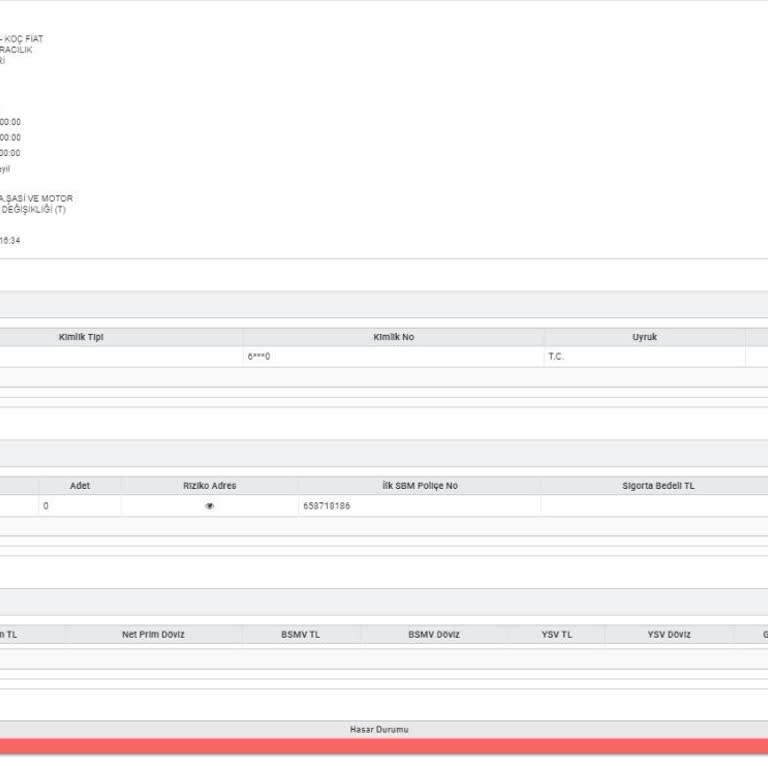This screenshot has width=768, height=768.
Task: Click the 16:34 time value
Action: coord(10,240)
